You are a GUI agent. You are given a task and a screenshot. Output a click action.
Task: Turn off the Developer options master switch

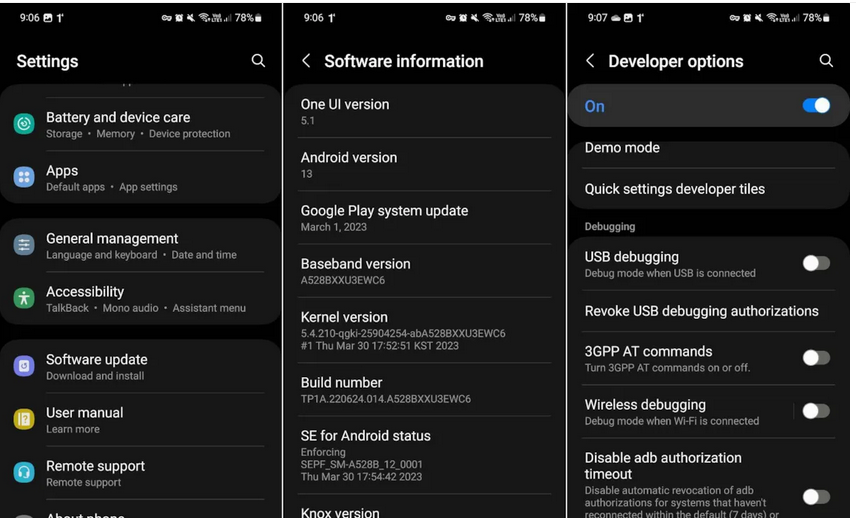point(816,105)
